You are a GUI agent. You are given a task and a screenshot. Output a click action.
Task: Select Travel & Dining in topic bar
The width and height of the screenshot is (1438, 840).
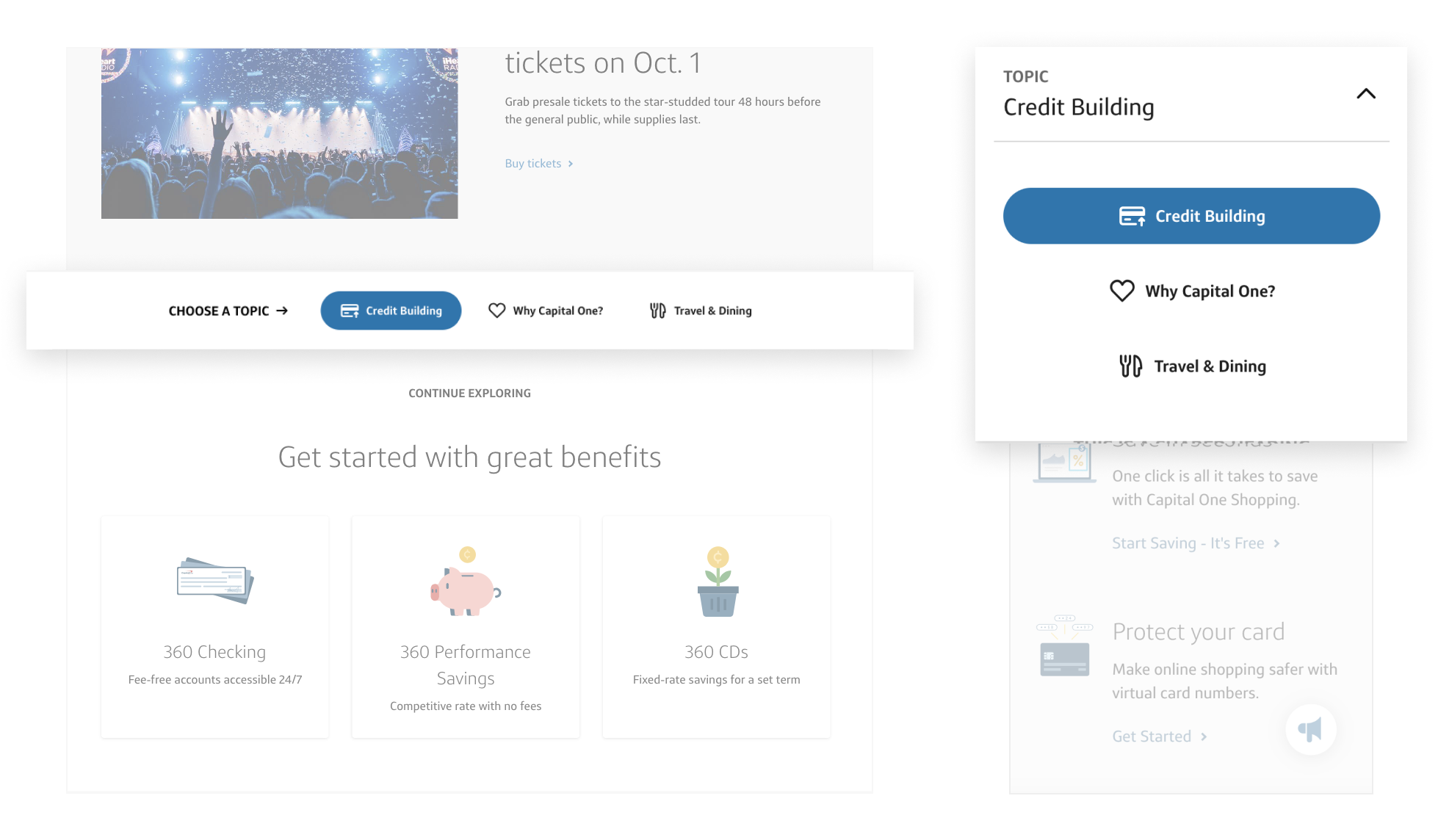tap(701, 311)
